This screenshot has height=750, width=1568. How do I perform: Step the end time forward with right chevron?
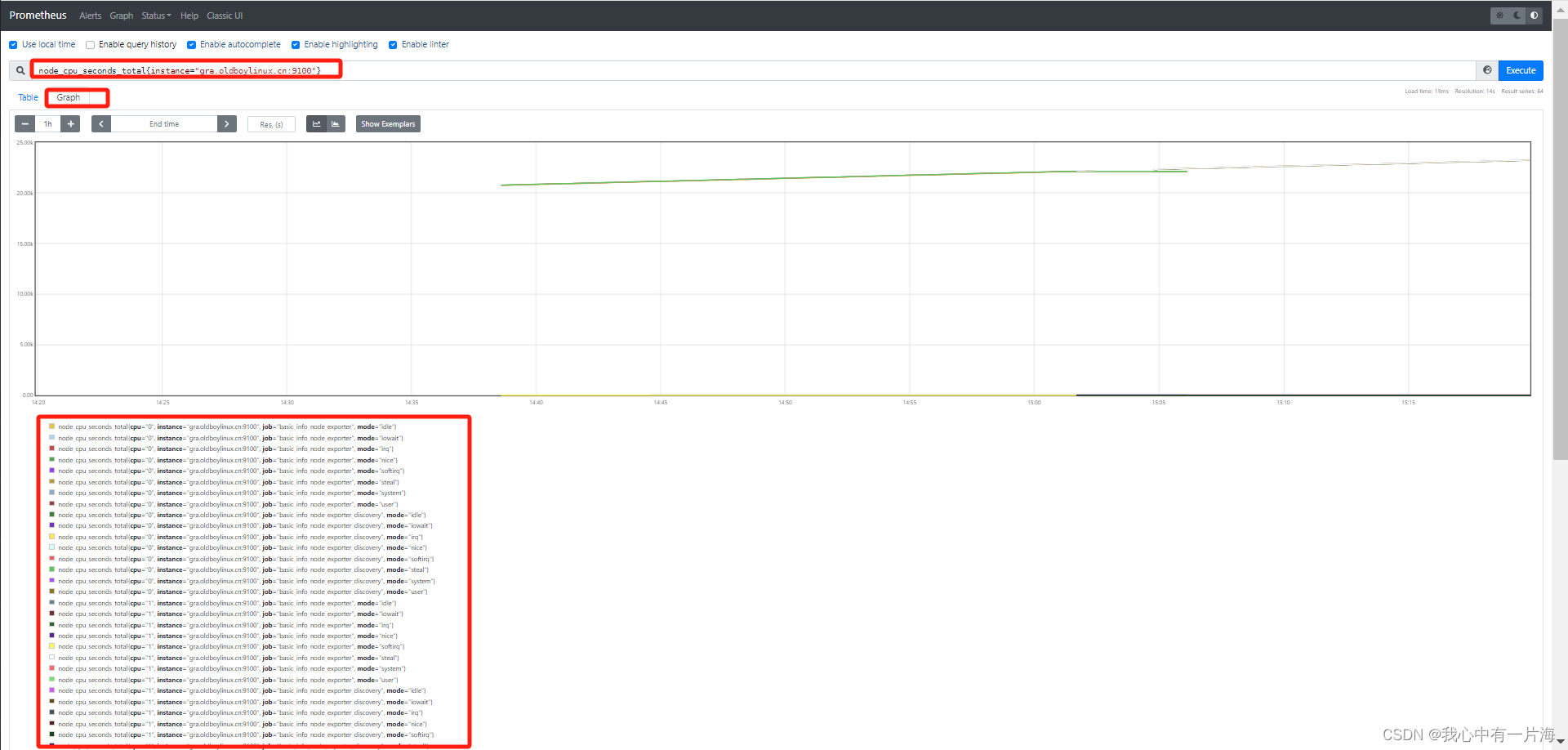(x=227, y=124)
